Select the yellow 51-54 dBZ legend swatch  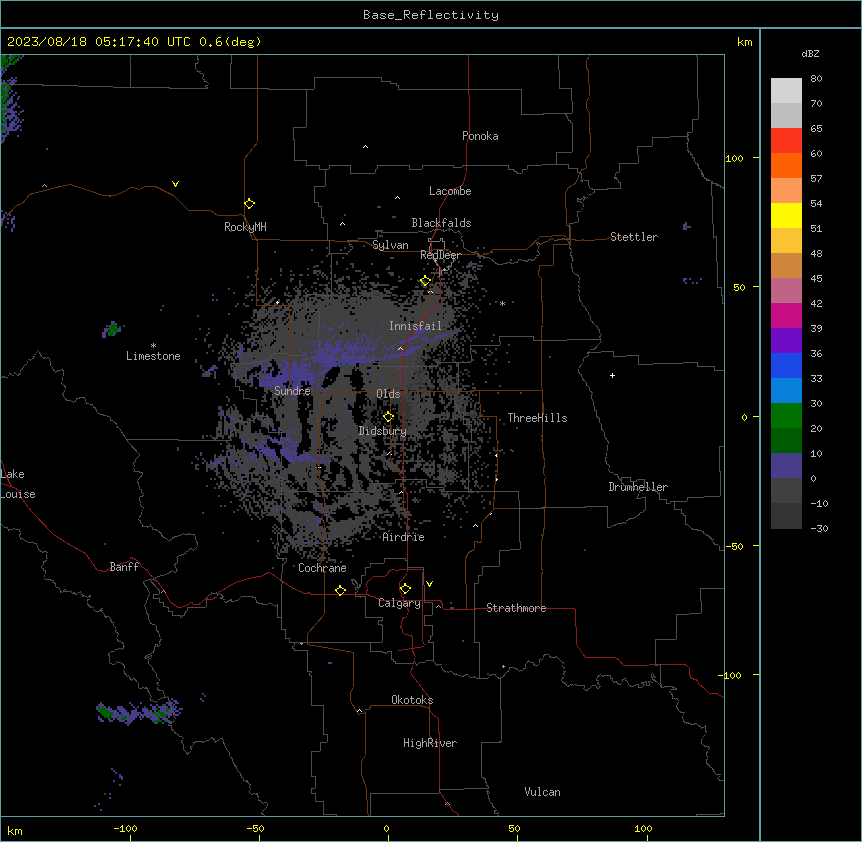click(786, 215)
